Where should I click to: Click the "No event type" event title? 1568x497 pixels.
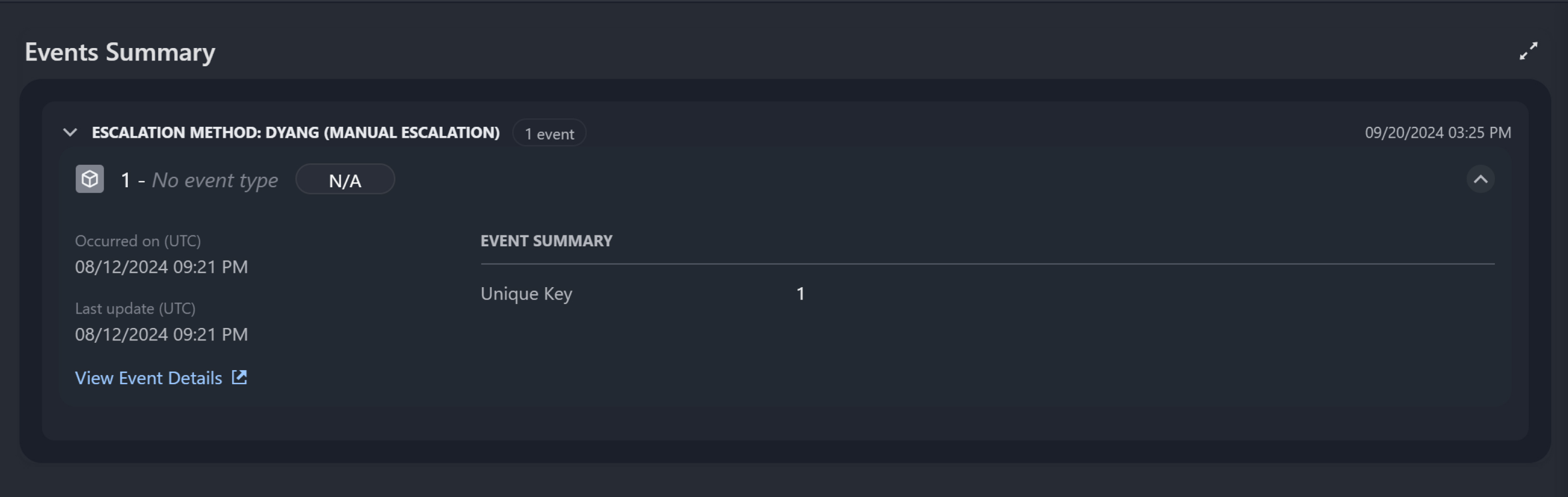click(215, 180)
